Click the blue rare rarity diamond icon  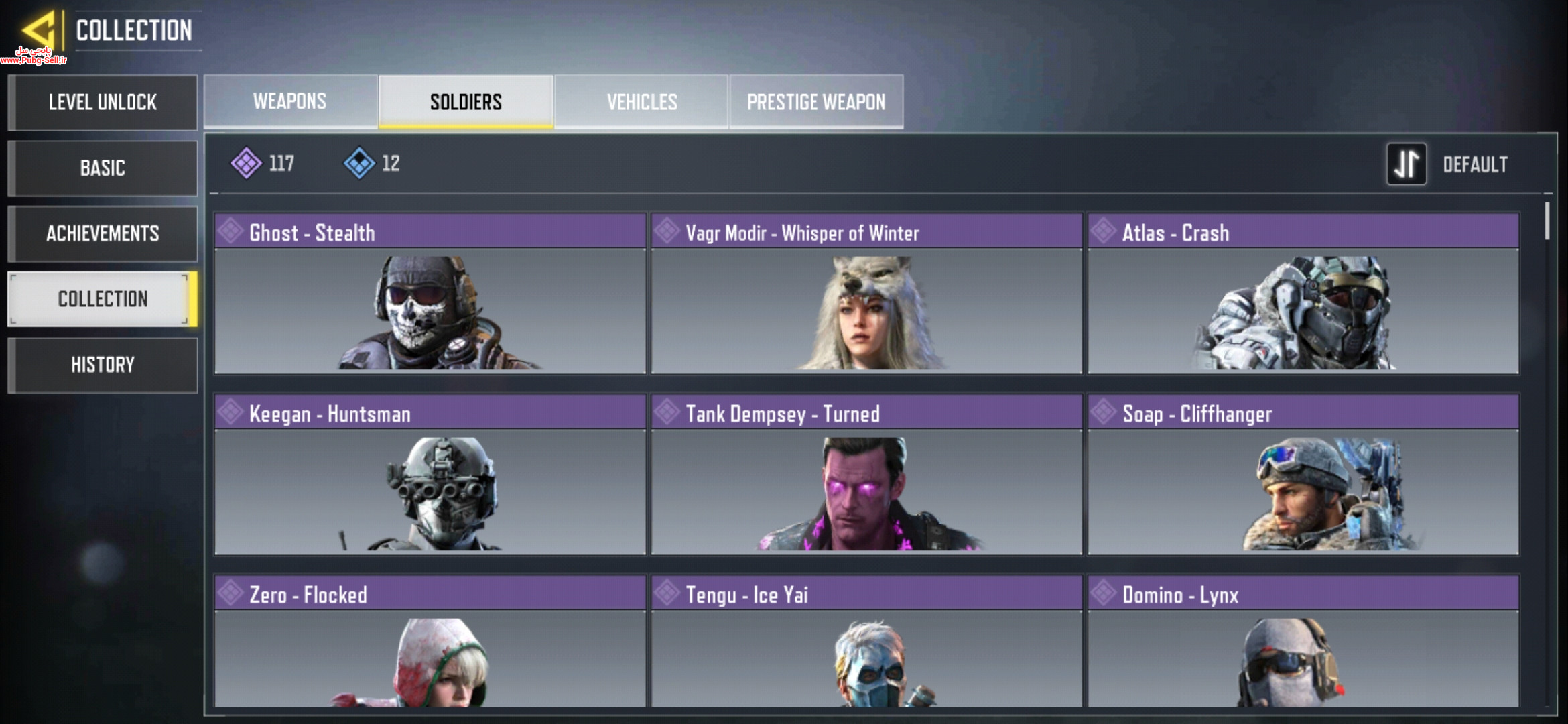359,163
